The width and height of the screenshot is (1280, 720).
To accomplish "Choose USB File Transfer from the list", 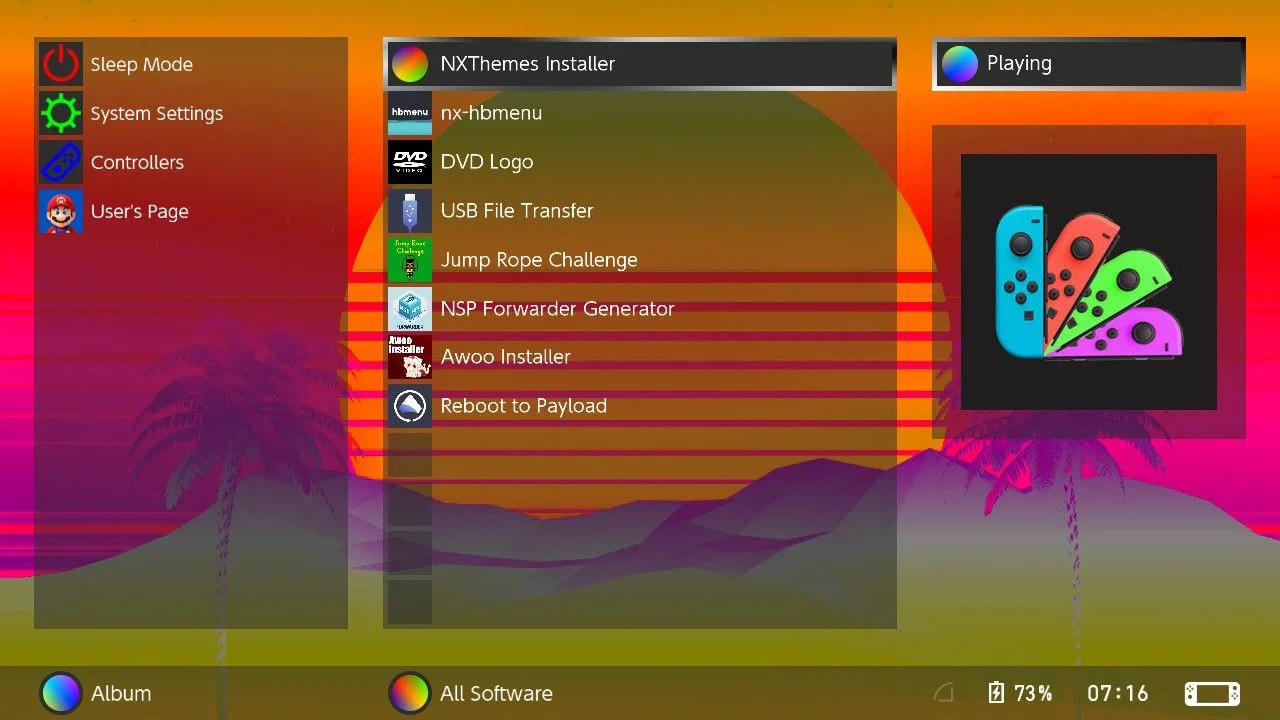I will [x=517, y=211].
